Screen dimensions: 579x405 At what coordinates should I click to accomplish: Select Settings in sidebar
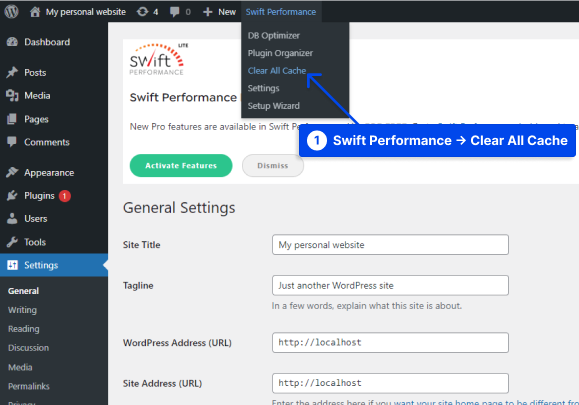pos(54,265)
